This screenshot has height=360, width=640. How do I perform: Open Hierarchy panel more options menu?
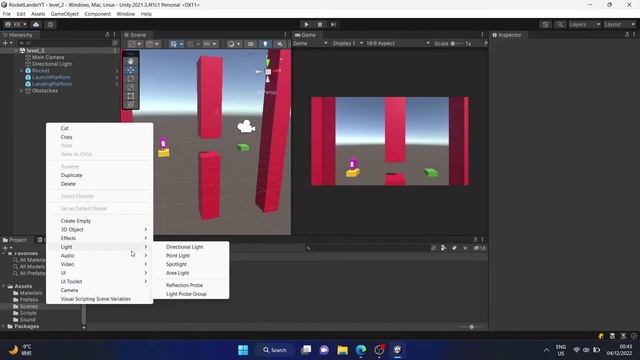[x=114, y=35]
